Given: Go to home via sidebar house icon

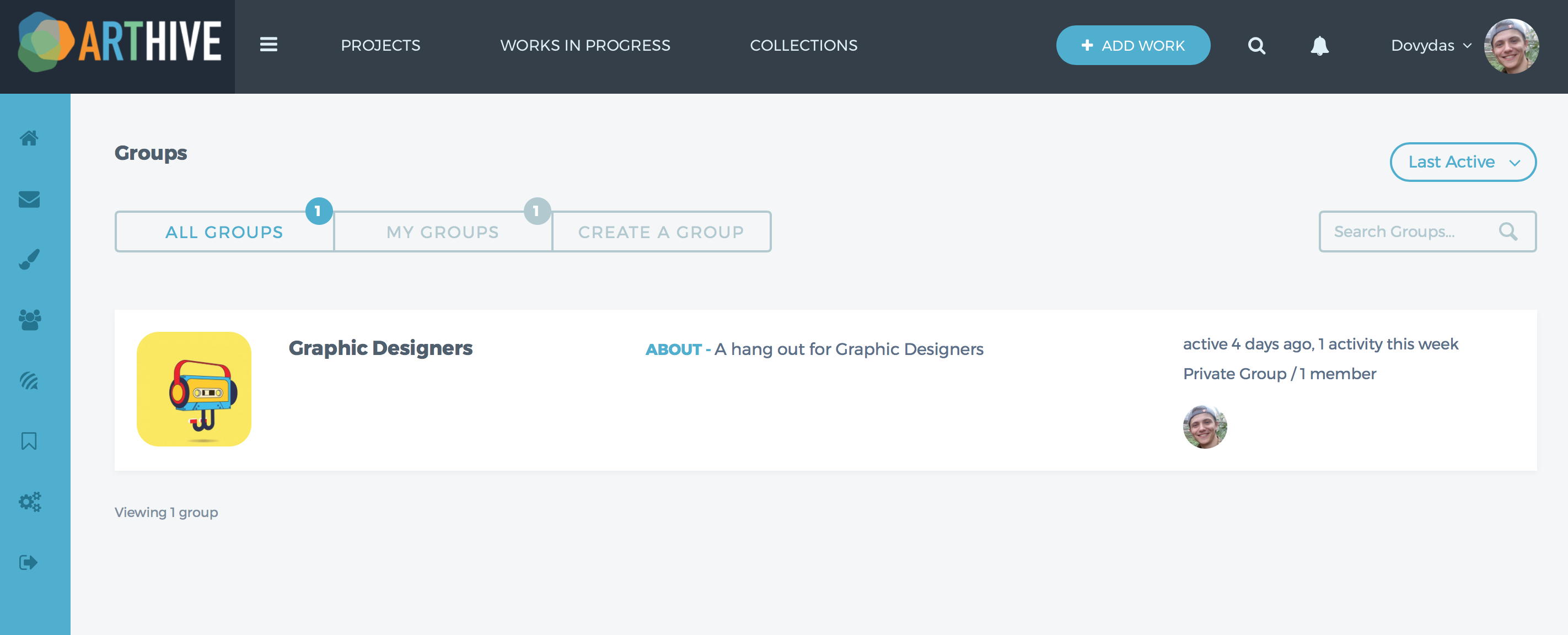Looking at the screenshot, I should [29, 138].
